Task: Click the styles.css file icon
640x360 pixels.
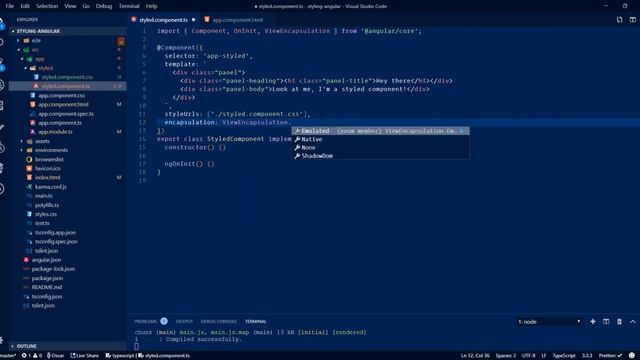Action: [29, 214]
